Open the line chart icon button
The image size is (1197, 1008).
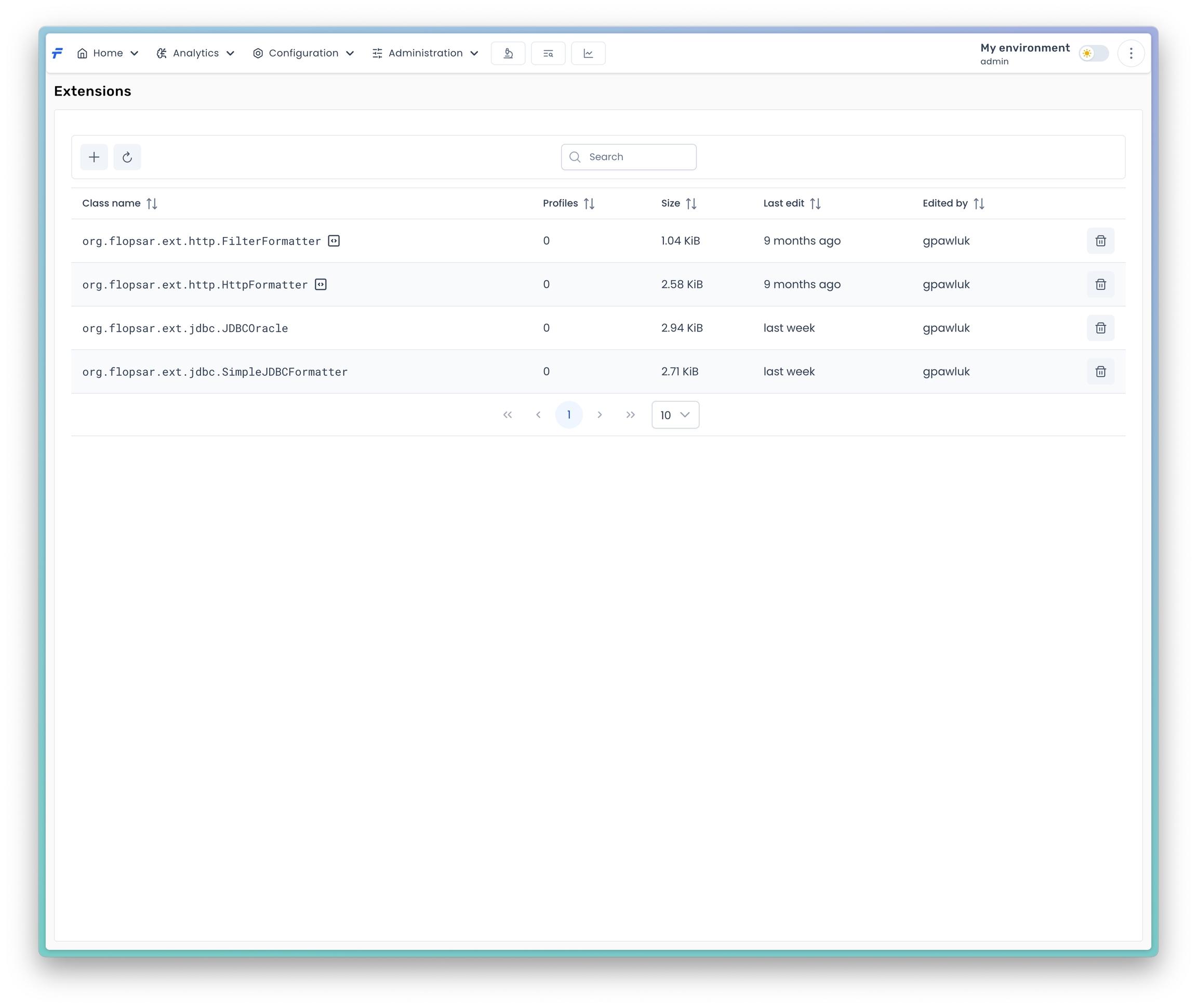pyautogui.click(x=588, y=53)
